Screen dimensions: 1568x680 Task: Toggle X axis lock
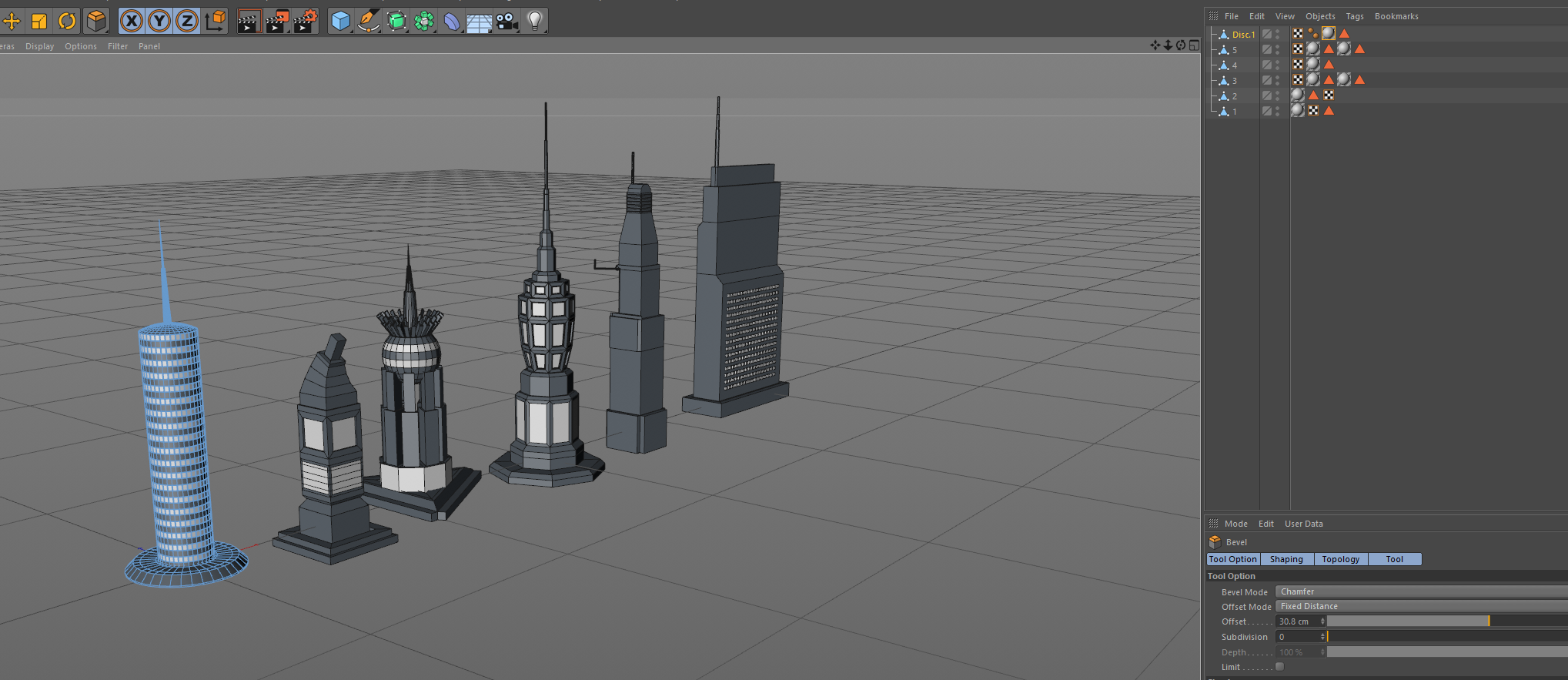[132, 21]
